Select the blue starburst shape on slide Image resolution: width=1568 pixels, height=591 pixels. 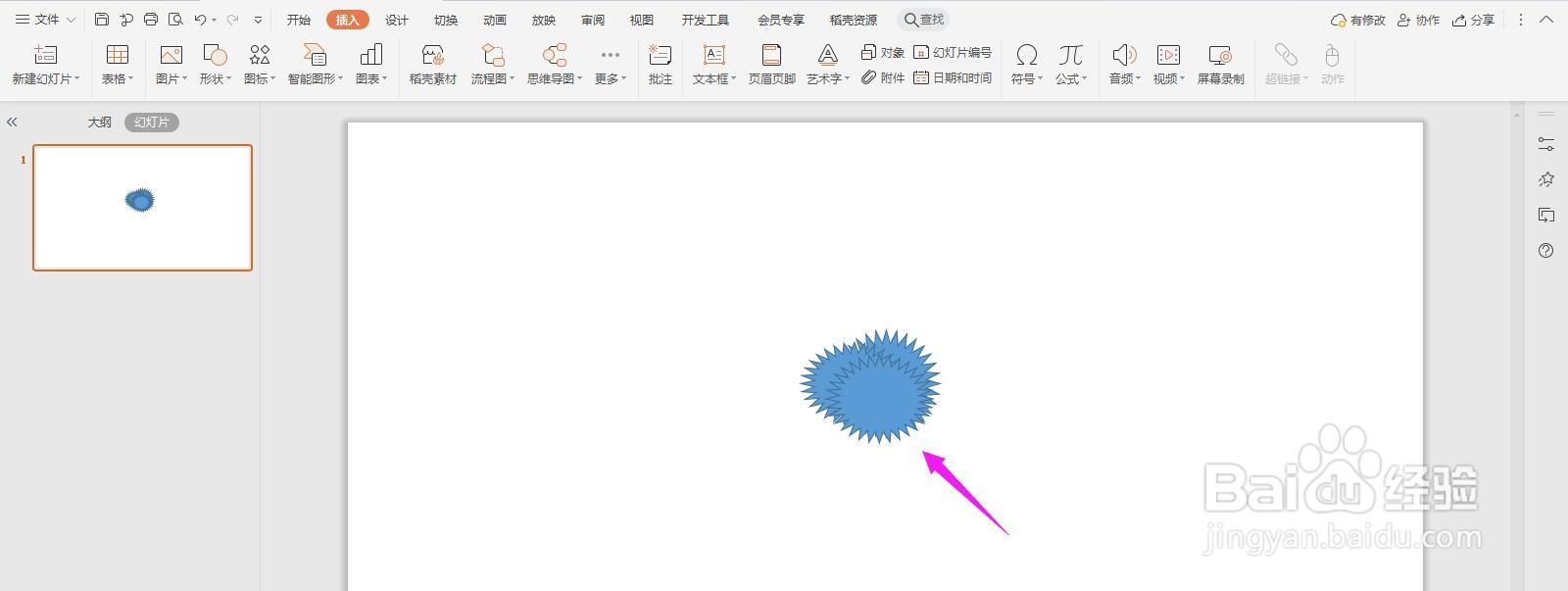point(870,386)
